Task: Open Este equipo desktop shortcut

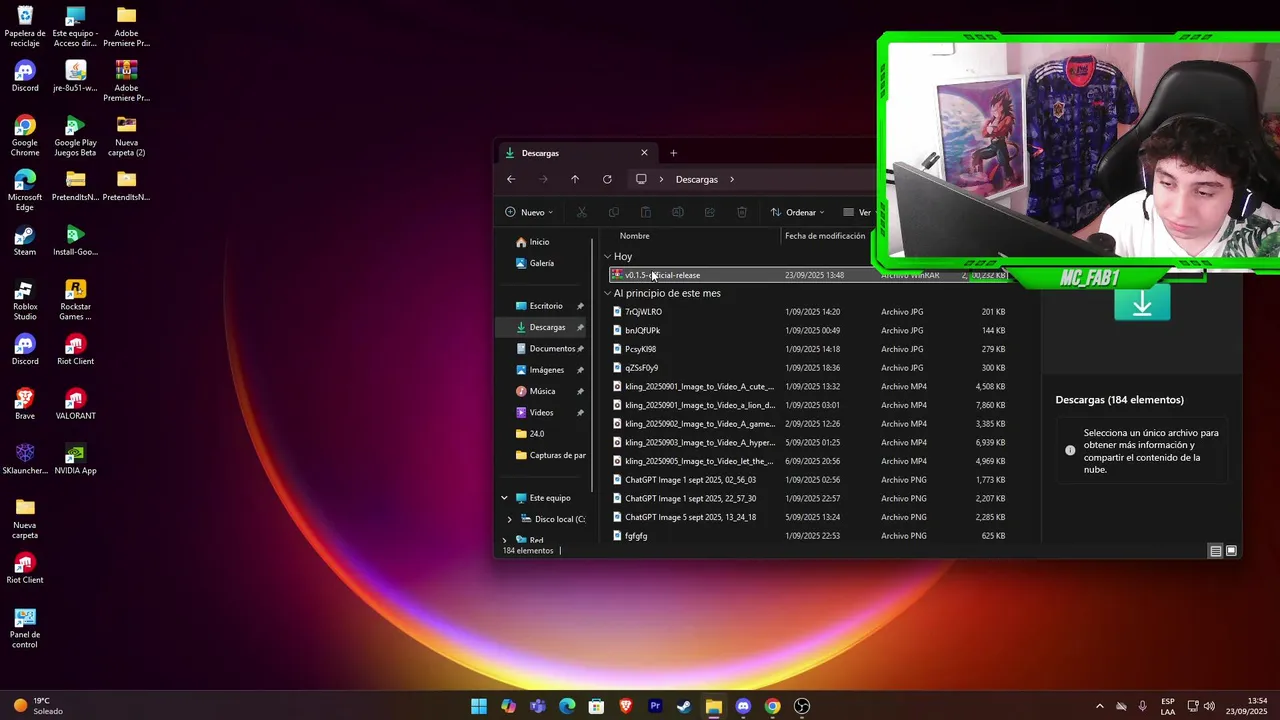Action: 75,27
